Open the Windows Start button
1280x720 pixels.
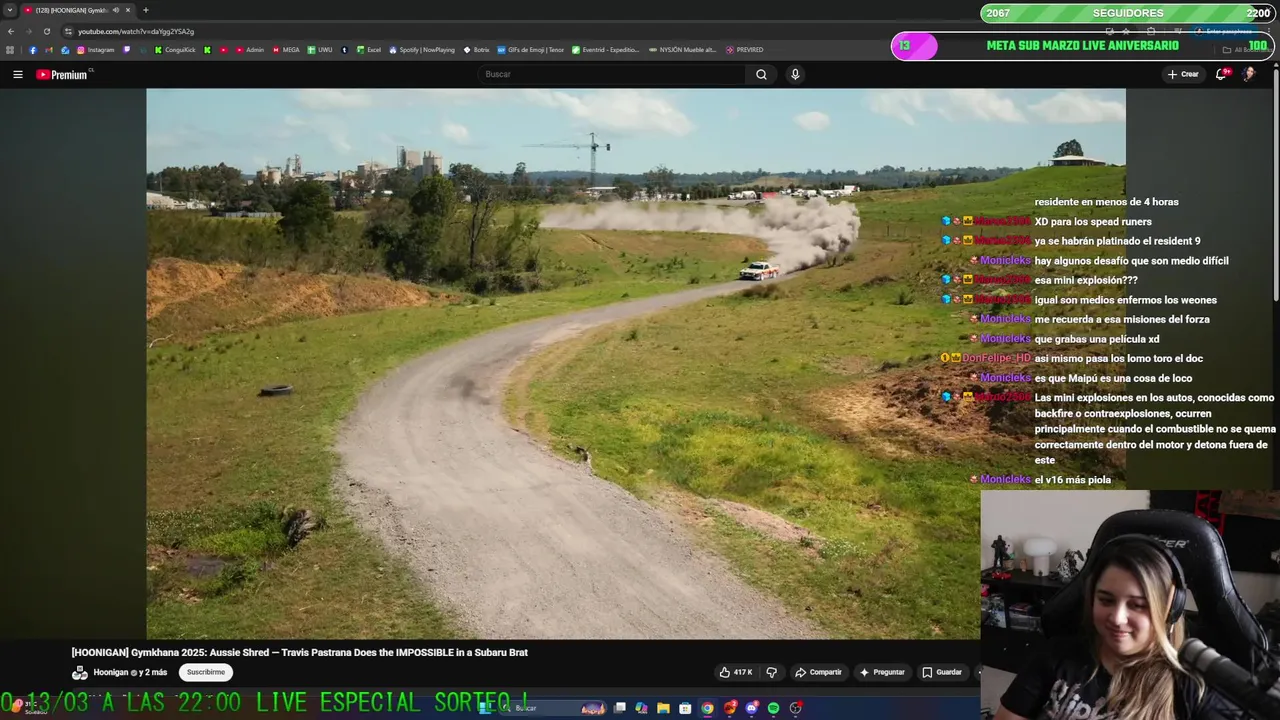(486, 708)
